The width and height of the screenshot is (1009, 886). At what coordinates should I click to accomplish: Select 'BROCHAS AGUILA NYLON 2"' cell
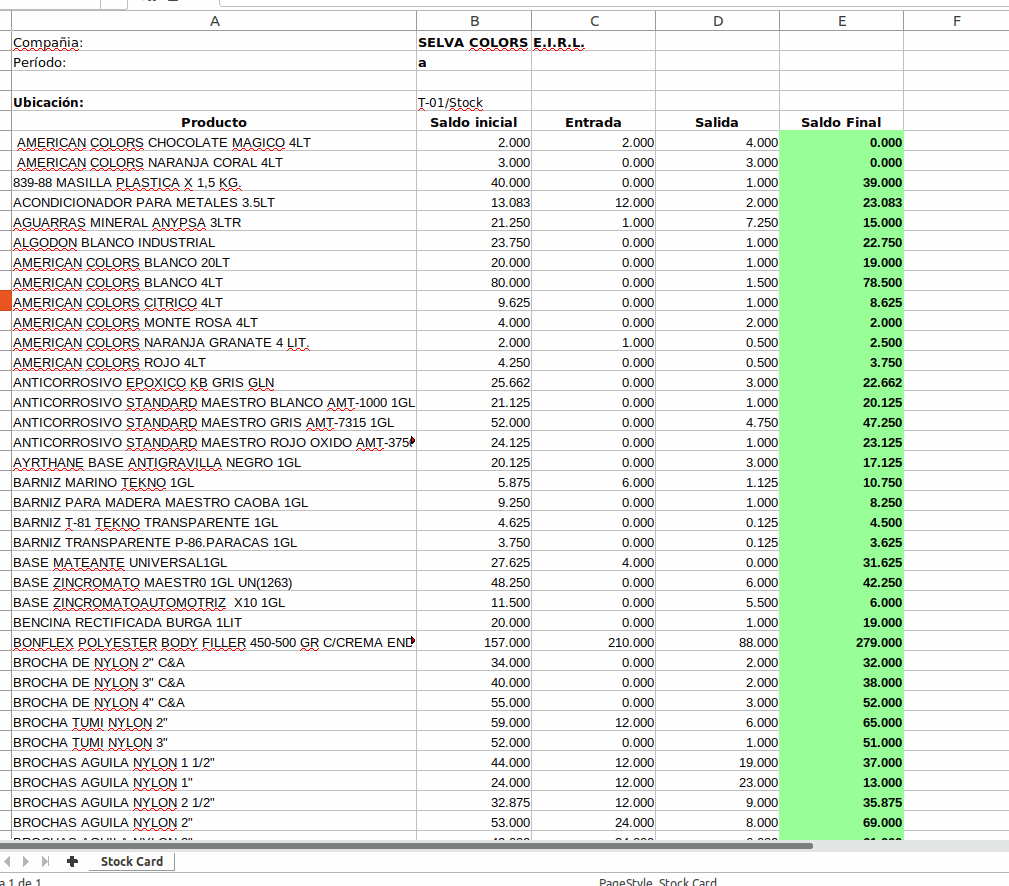point(214,822)
